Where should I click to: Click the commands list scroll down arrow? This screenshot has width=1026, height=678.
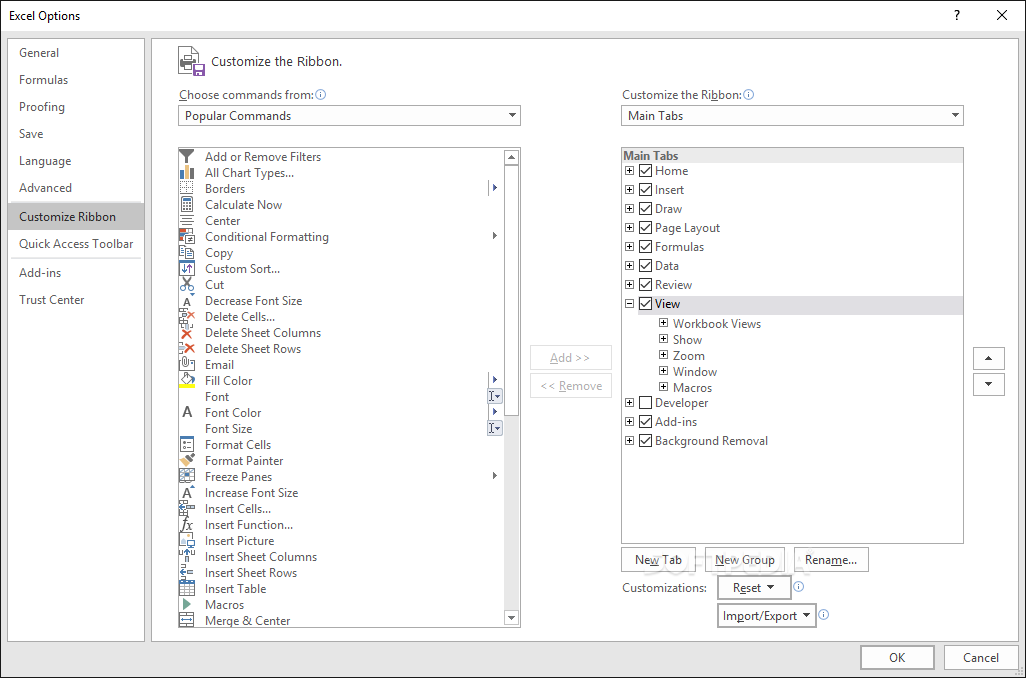tap(512, 618)
